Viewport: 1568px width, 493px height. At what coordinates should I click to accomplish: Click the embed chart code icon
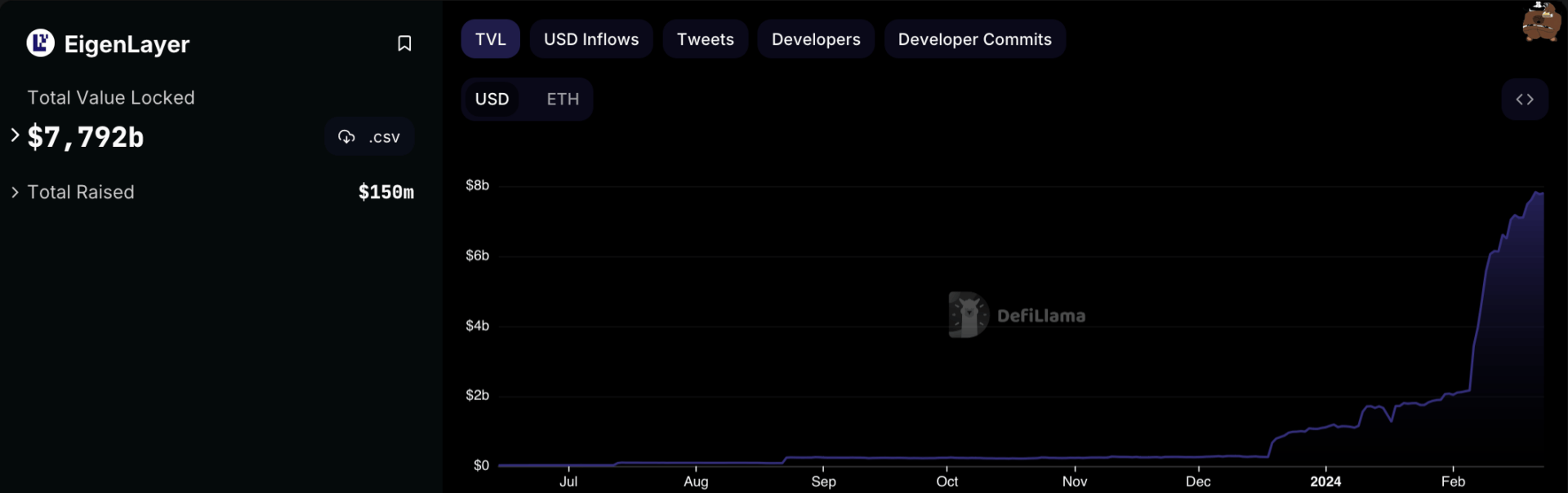coord(1524,100)
